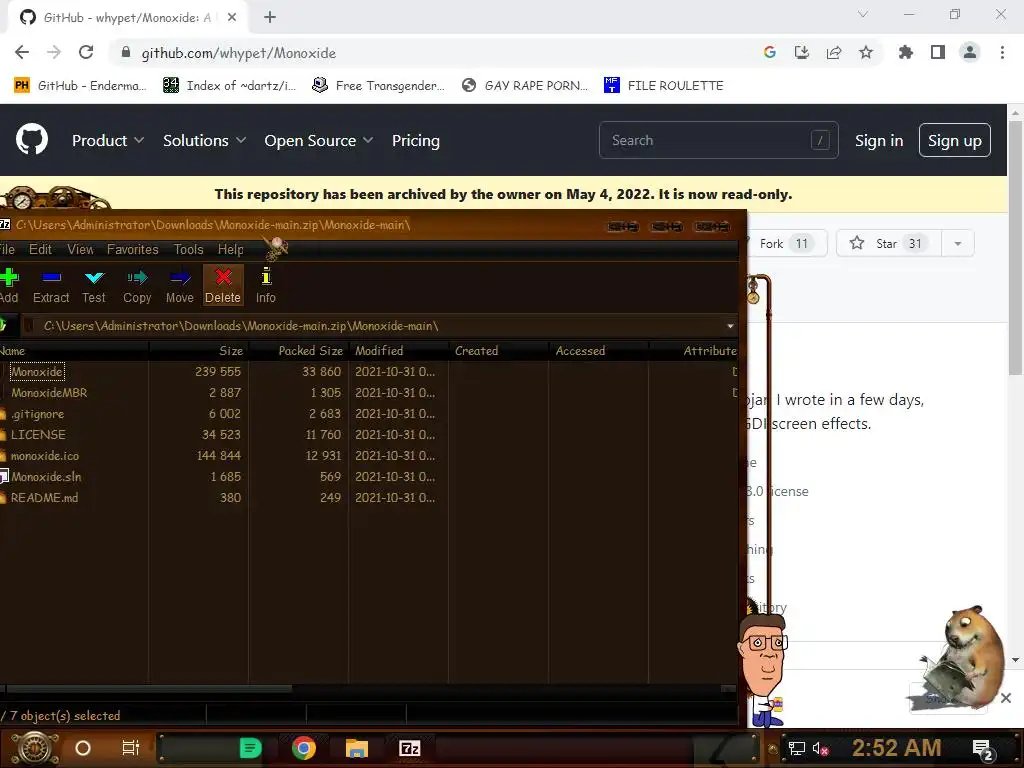Sort by Accessed column header
The height and width of the screenshot is (768, 1024).
coord(598,351)
